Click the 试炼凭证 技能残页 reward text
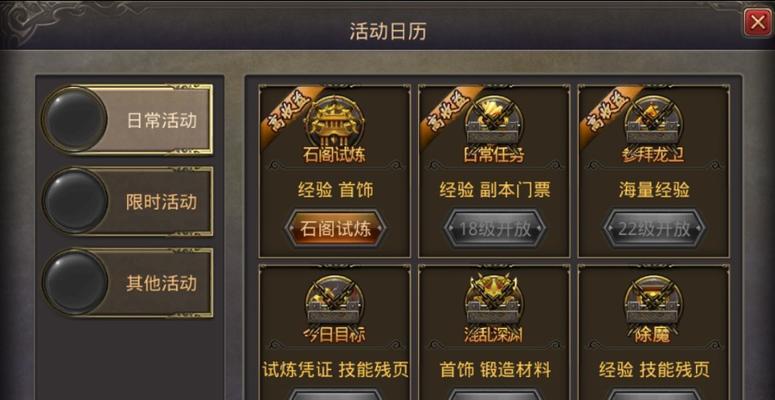Image resolution: width=775 pixels, height=400 pixels. point(335,370)
